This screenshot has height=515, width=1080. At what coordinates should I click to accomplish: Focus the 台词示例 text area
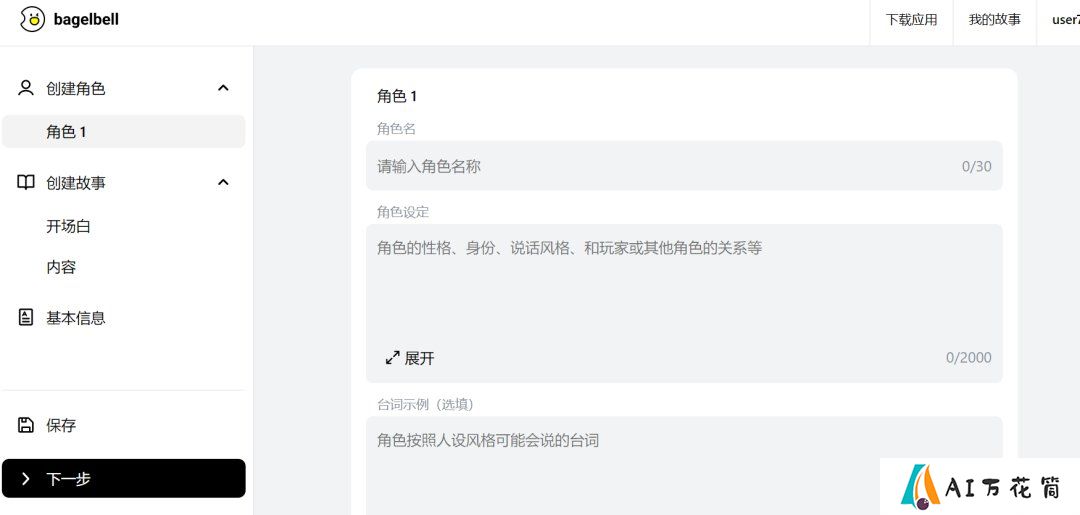684,465
